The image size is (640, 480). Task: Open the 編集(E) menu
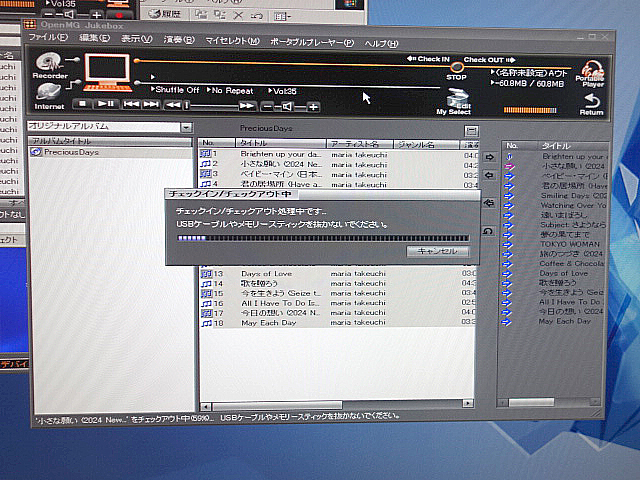[94, 38]
